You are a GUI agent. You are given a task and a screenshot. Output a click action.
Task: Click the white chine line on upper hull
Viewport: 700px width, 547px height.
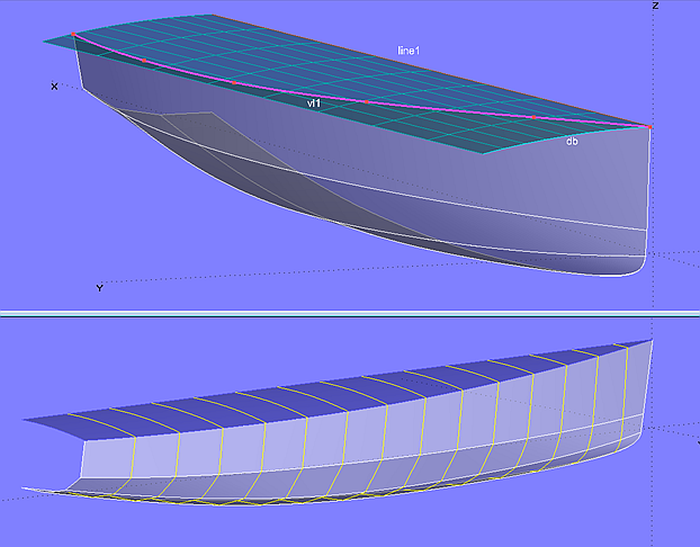[x=450, y=206]
